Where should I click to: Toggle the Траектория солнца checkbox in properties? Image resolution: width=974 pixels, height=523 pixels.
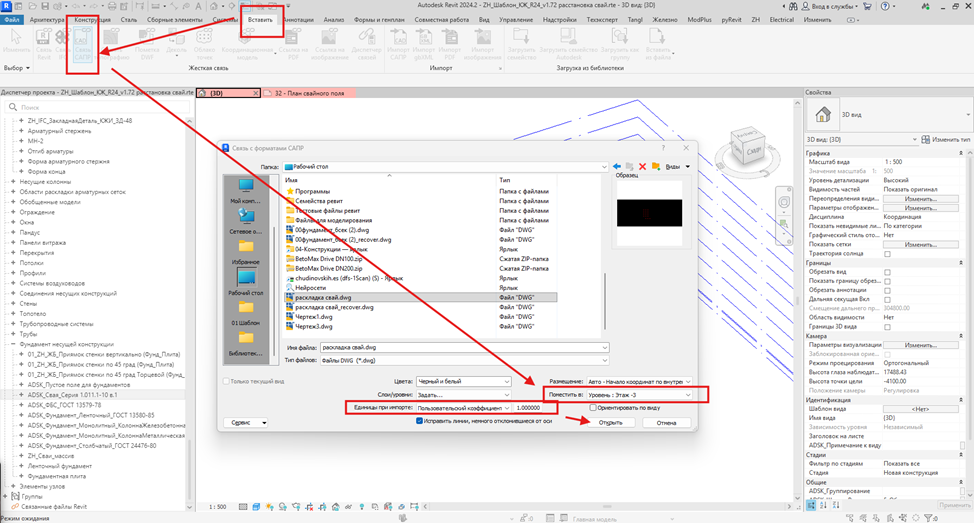[887, 254]
